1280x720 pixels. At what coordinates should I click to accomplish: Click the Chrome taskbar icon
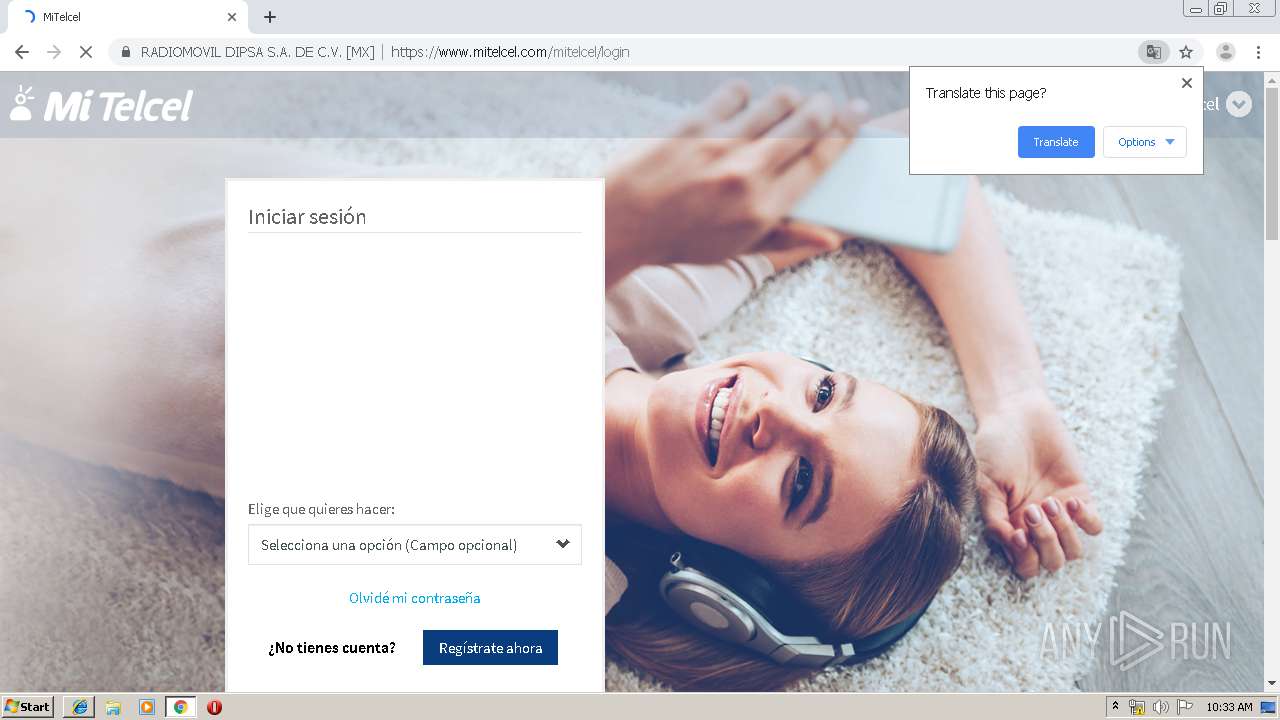(x=181, y=707)
